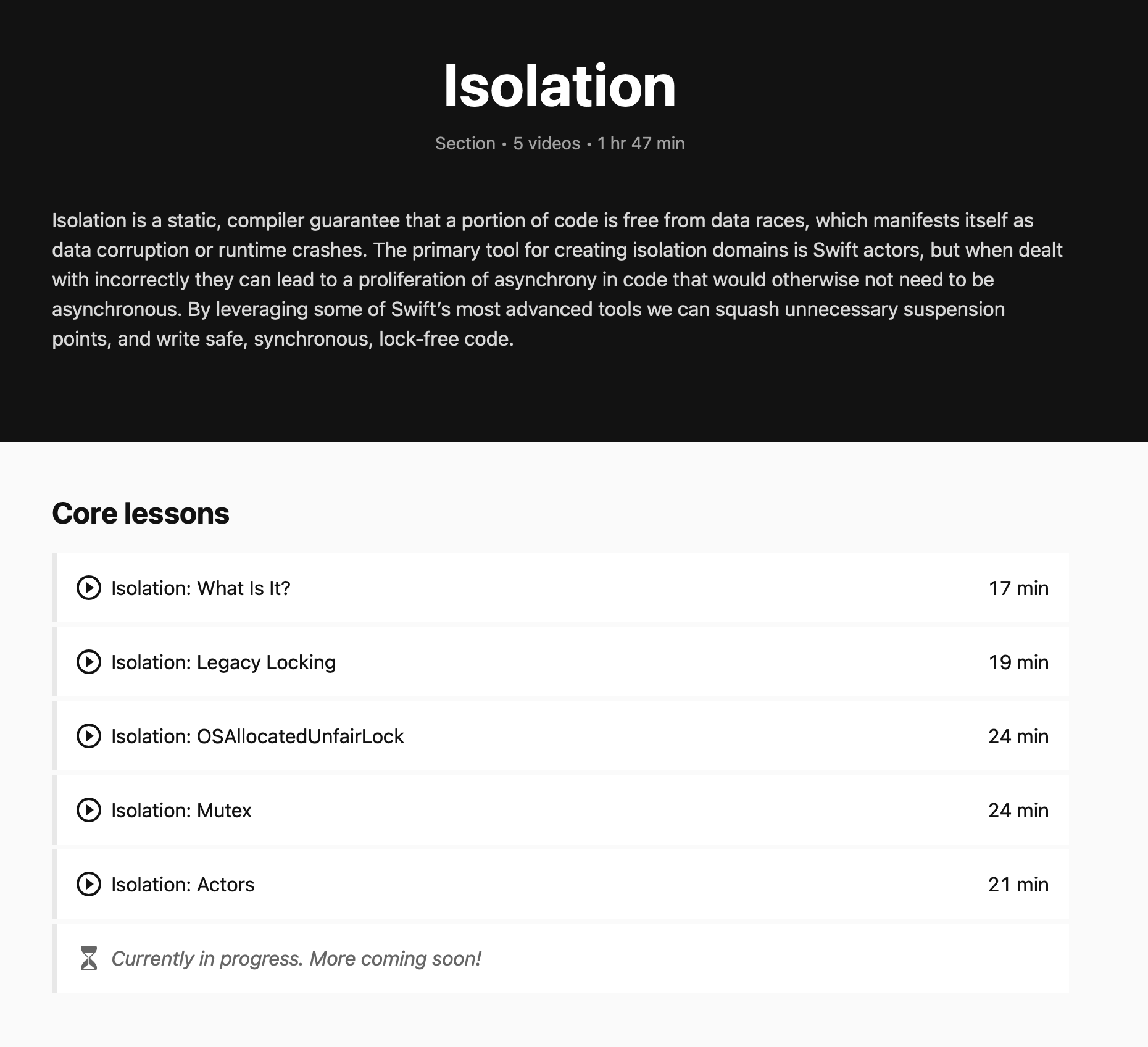Image resolution: width=1148 pixels, height=1047 pixels.
Task: Click the 21 min duration label
Action: pyautogui.click(x=1018, y=885)
